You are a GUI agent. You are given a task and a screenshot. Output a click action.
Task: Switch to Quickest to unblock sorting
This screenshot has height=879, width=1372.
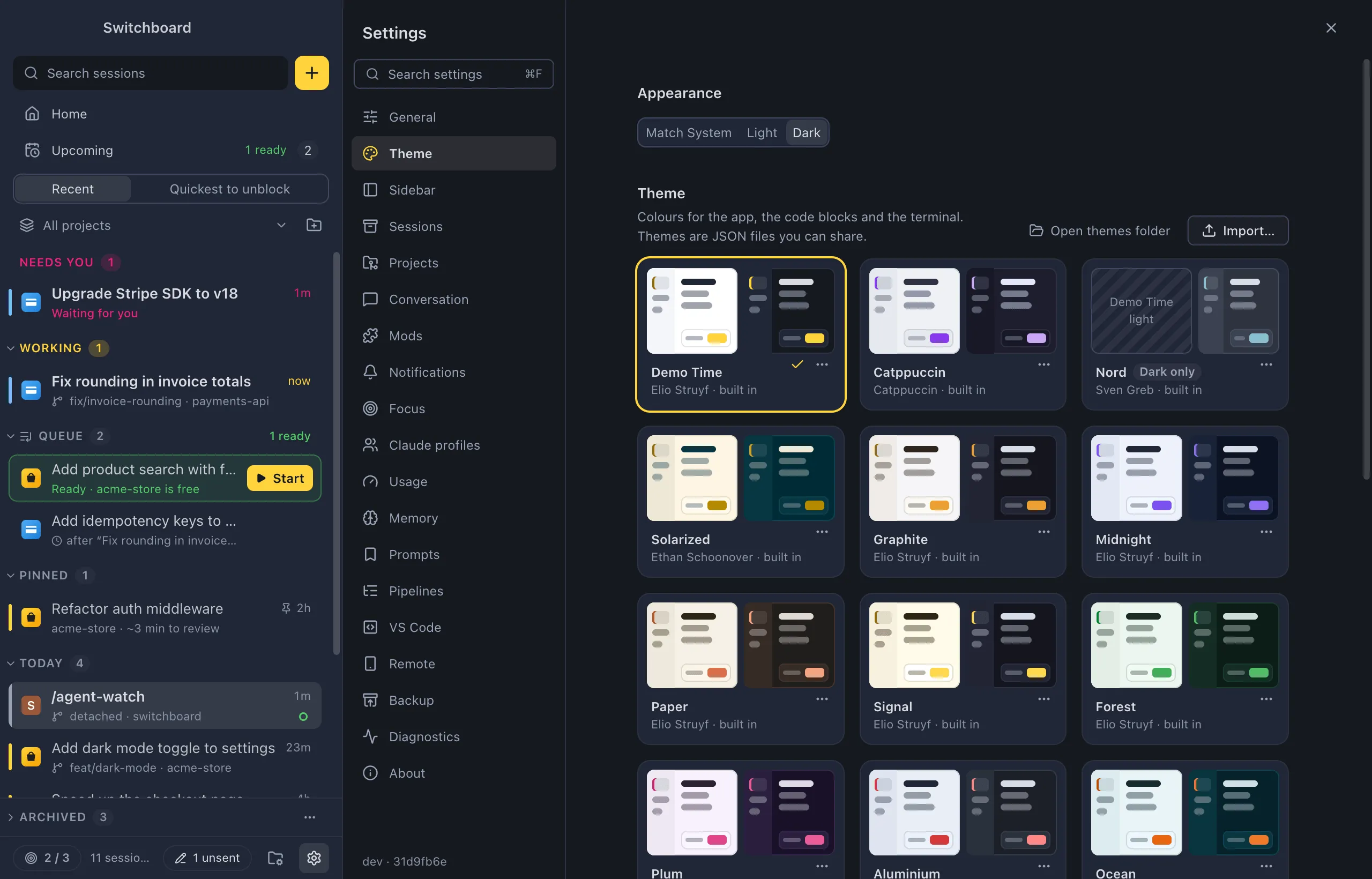229,189
